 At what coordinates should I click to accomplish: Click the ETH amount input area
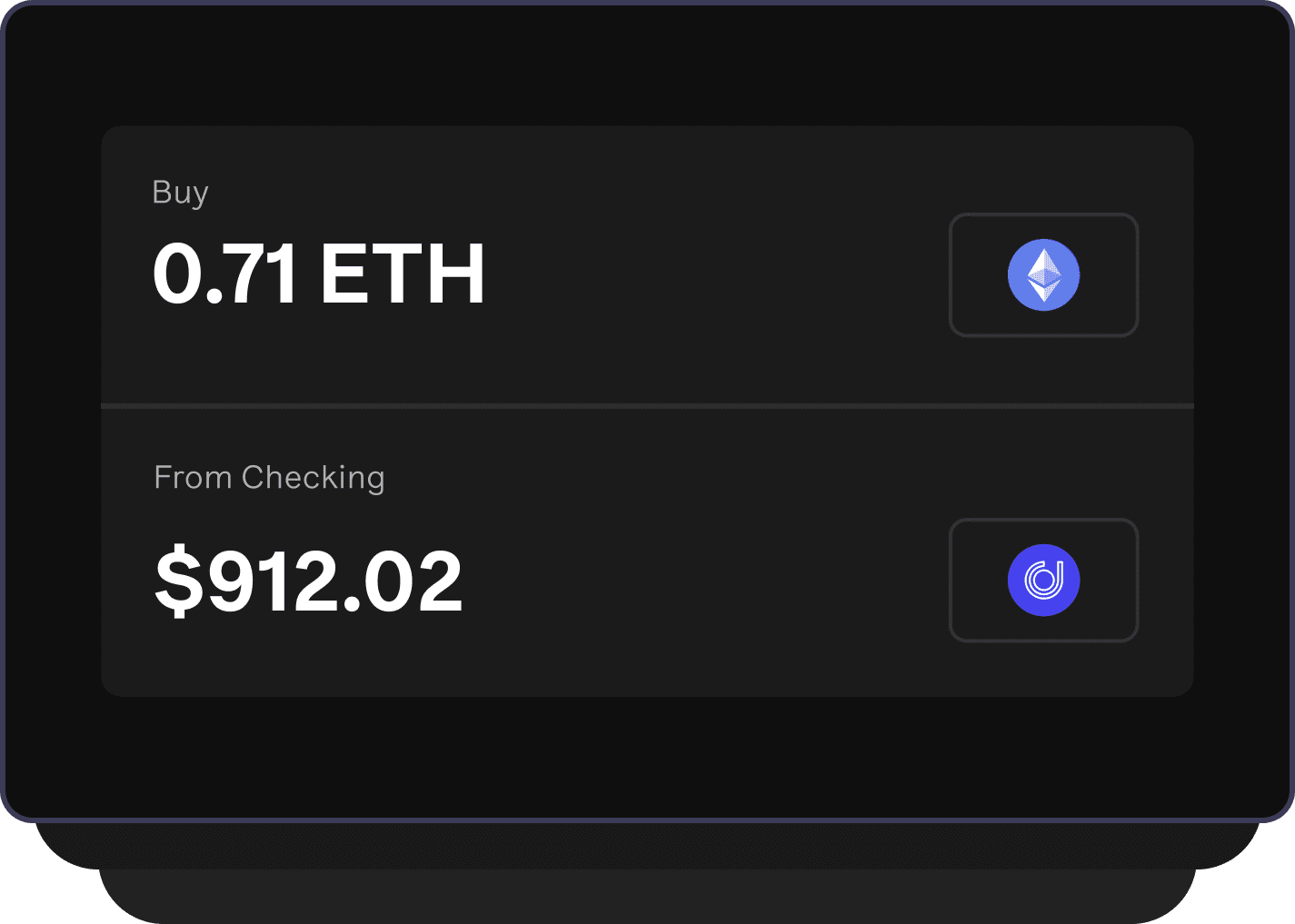pos(319,274)
